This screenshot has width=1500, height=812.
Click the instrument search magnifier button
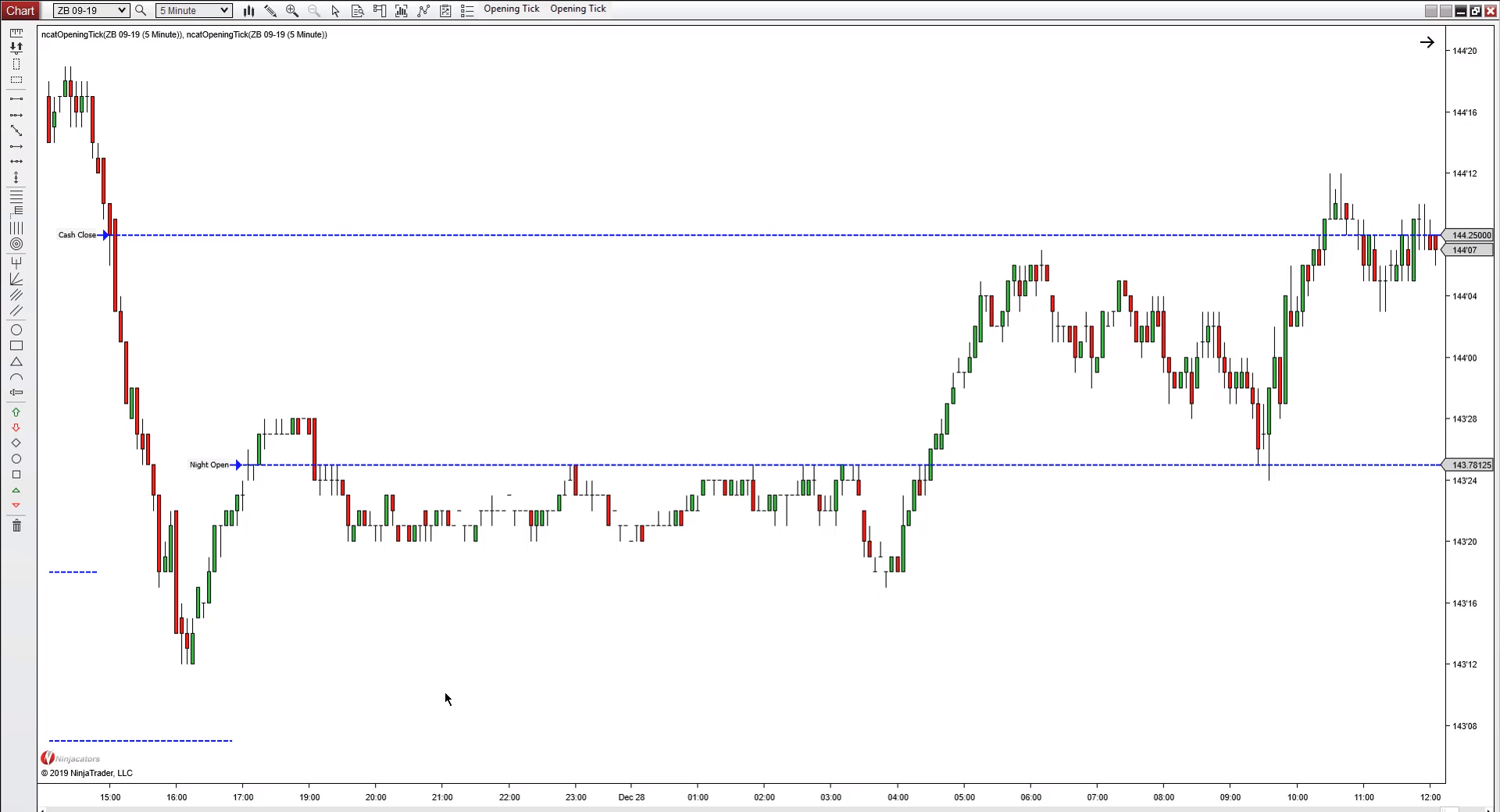click(141, 10)
